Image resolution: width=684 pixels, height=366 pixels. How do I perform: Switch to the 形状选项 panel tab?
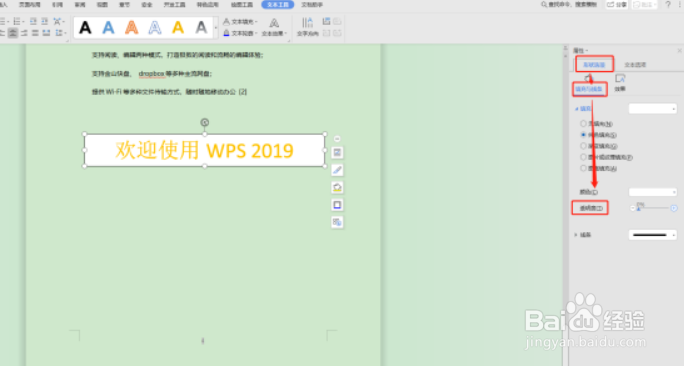point(594,65)
